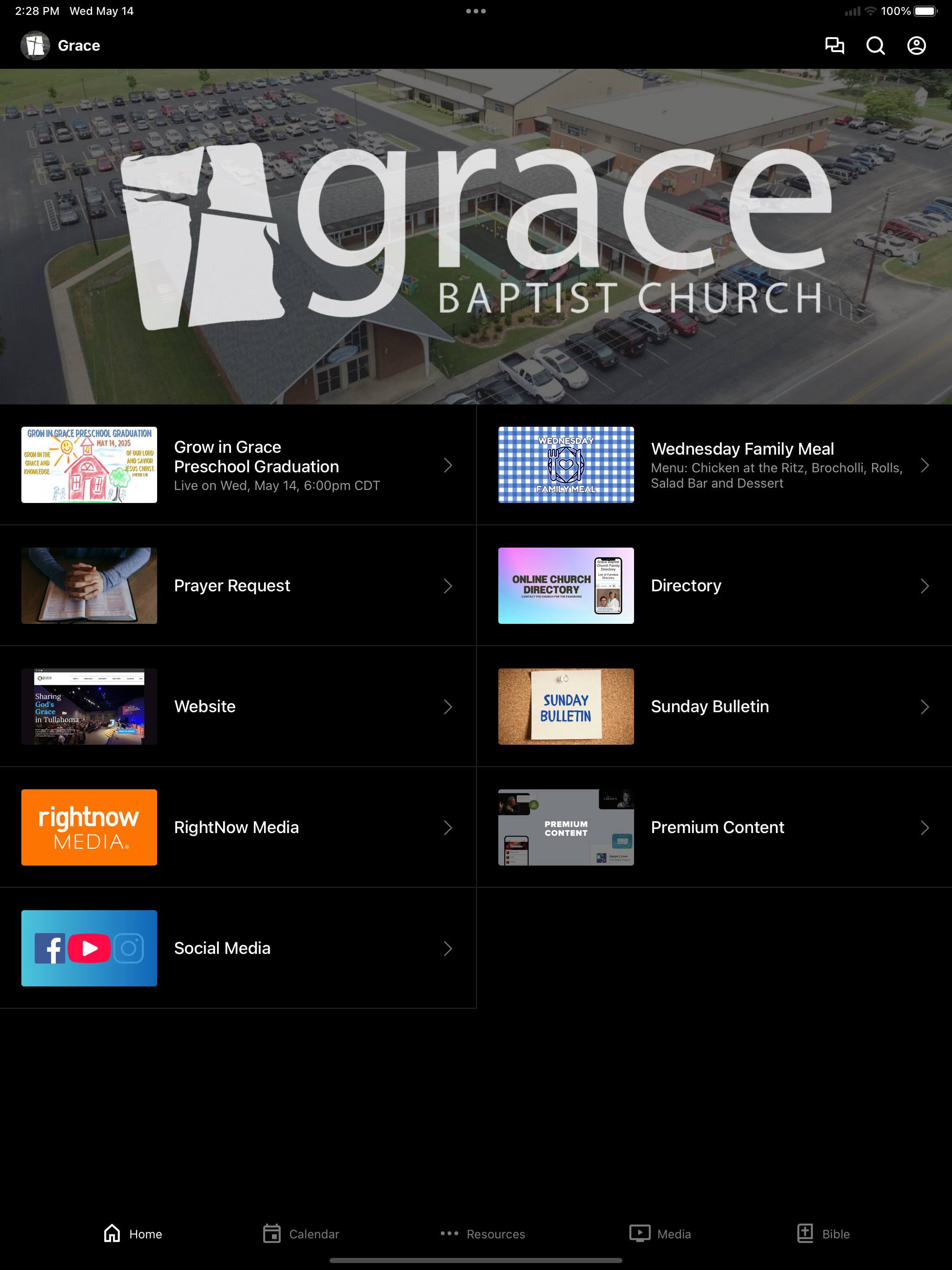Screen dimensions: 952x1270
Task: Tap the Media play-screen icon
Action: click(x=640, y=1233)
